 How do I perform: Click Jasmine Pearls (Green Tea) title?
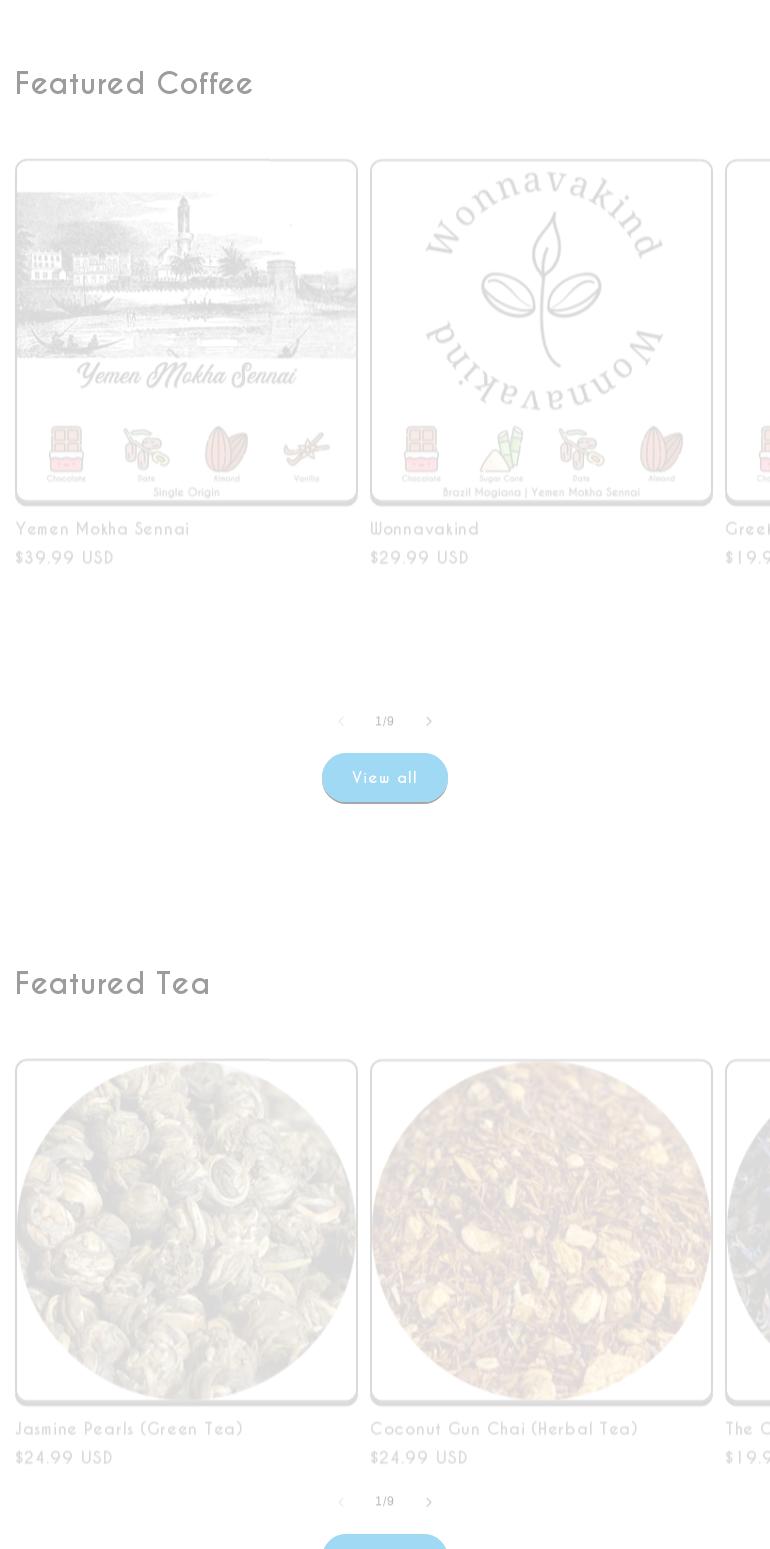(129, 1429)
